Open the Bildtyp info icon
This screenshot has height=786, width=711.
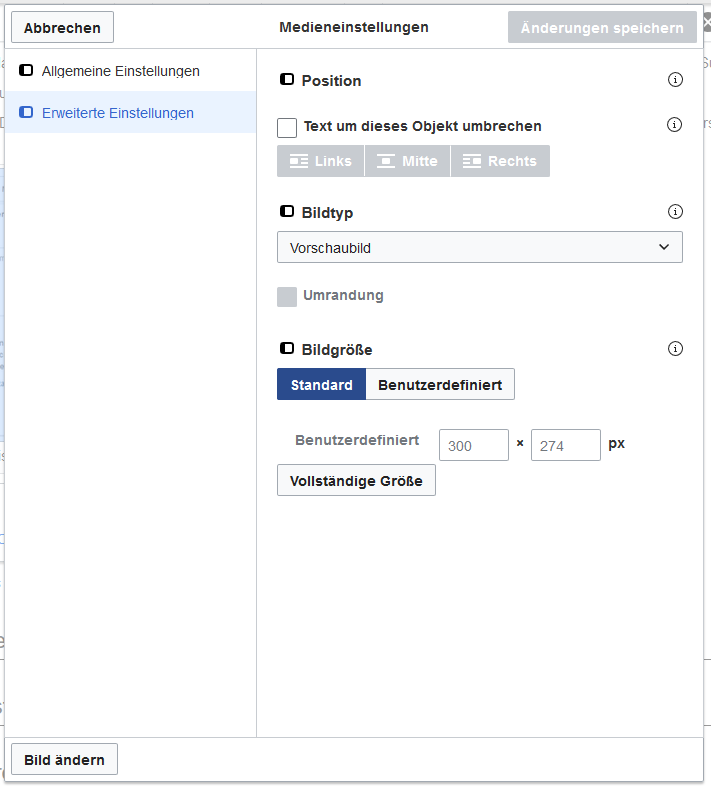coord(675,212)
